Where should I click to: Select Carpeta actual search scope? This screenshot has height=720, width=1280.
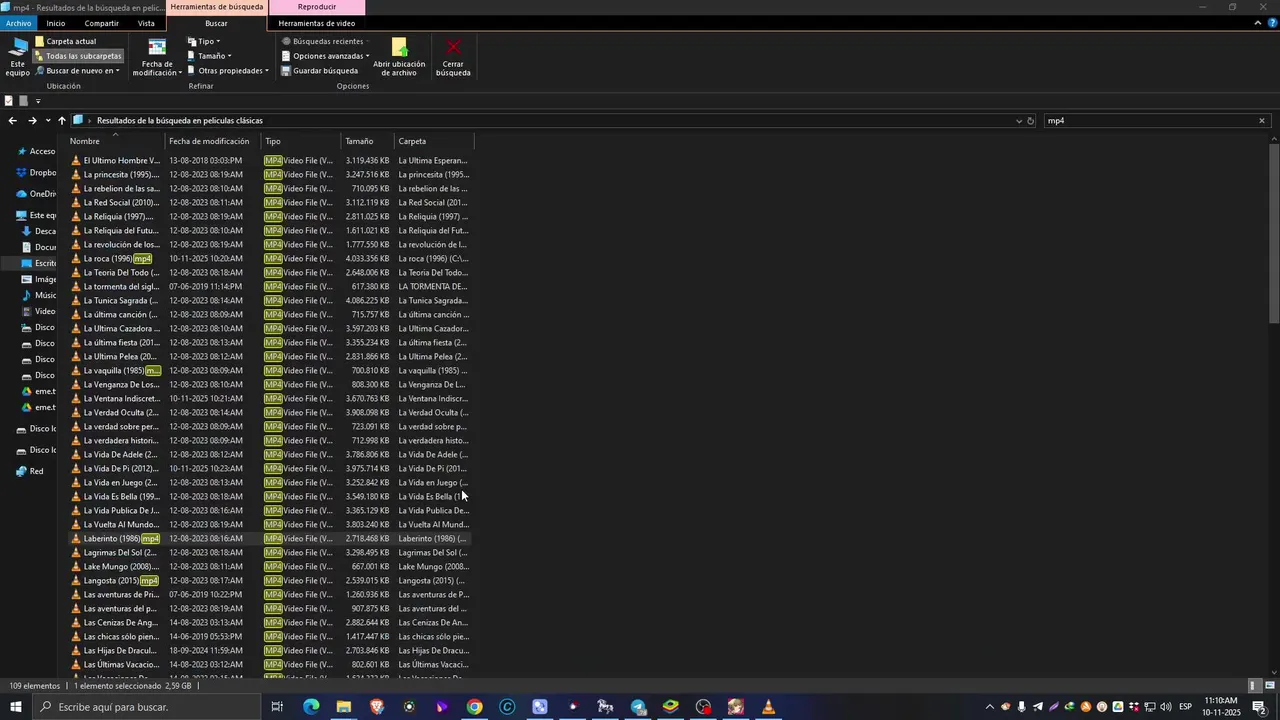(x=66, y=42)
